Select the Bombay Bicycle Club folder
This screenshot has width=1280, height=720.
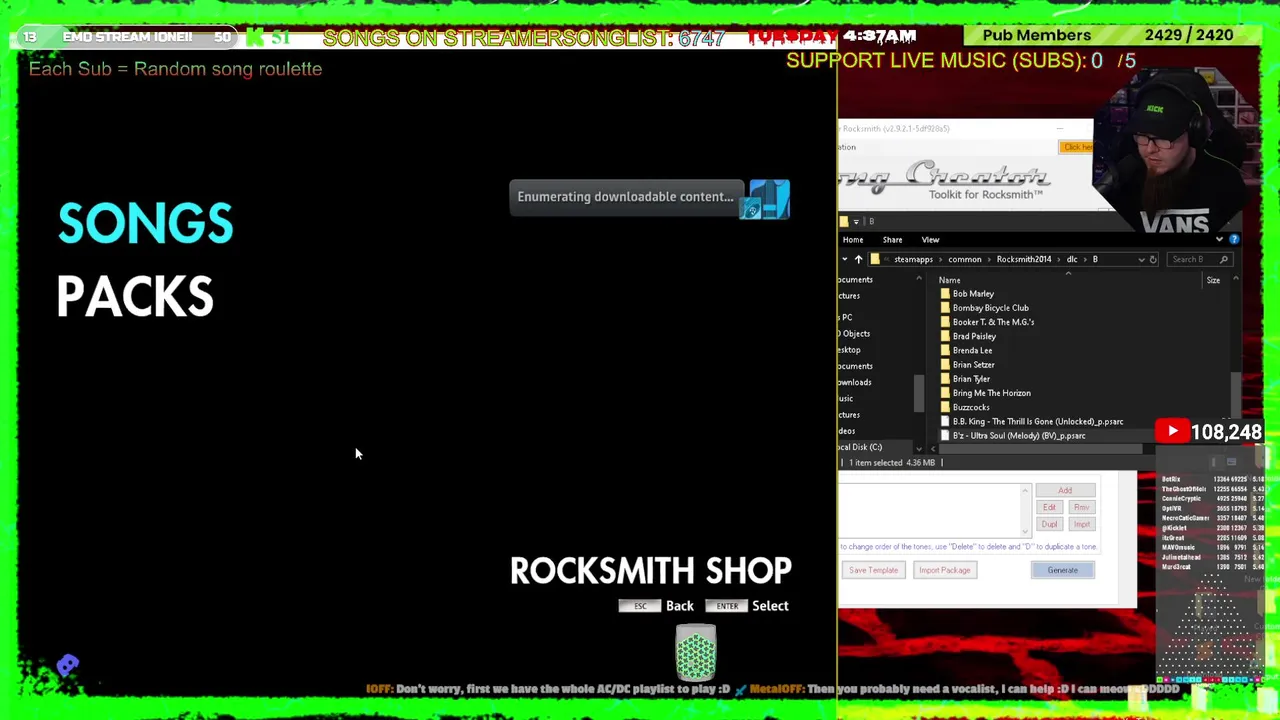point(991,308)
